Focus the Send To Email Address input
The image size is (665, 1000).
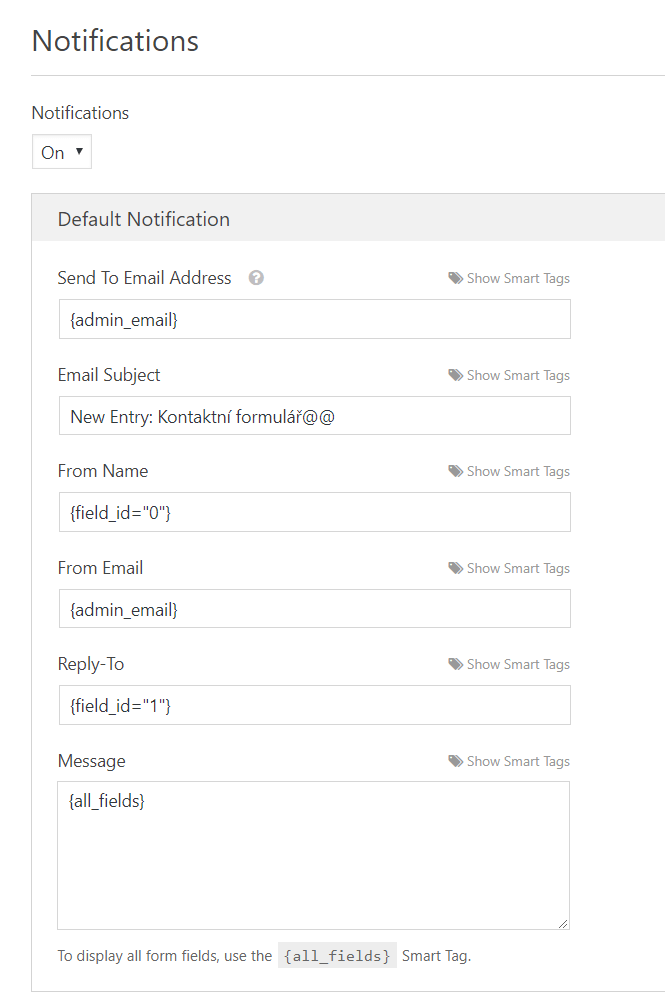tap(315, 320)
